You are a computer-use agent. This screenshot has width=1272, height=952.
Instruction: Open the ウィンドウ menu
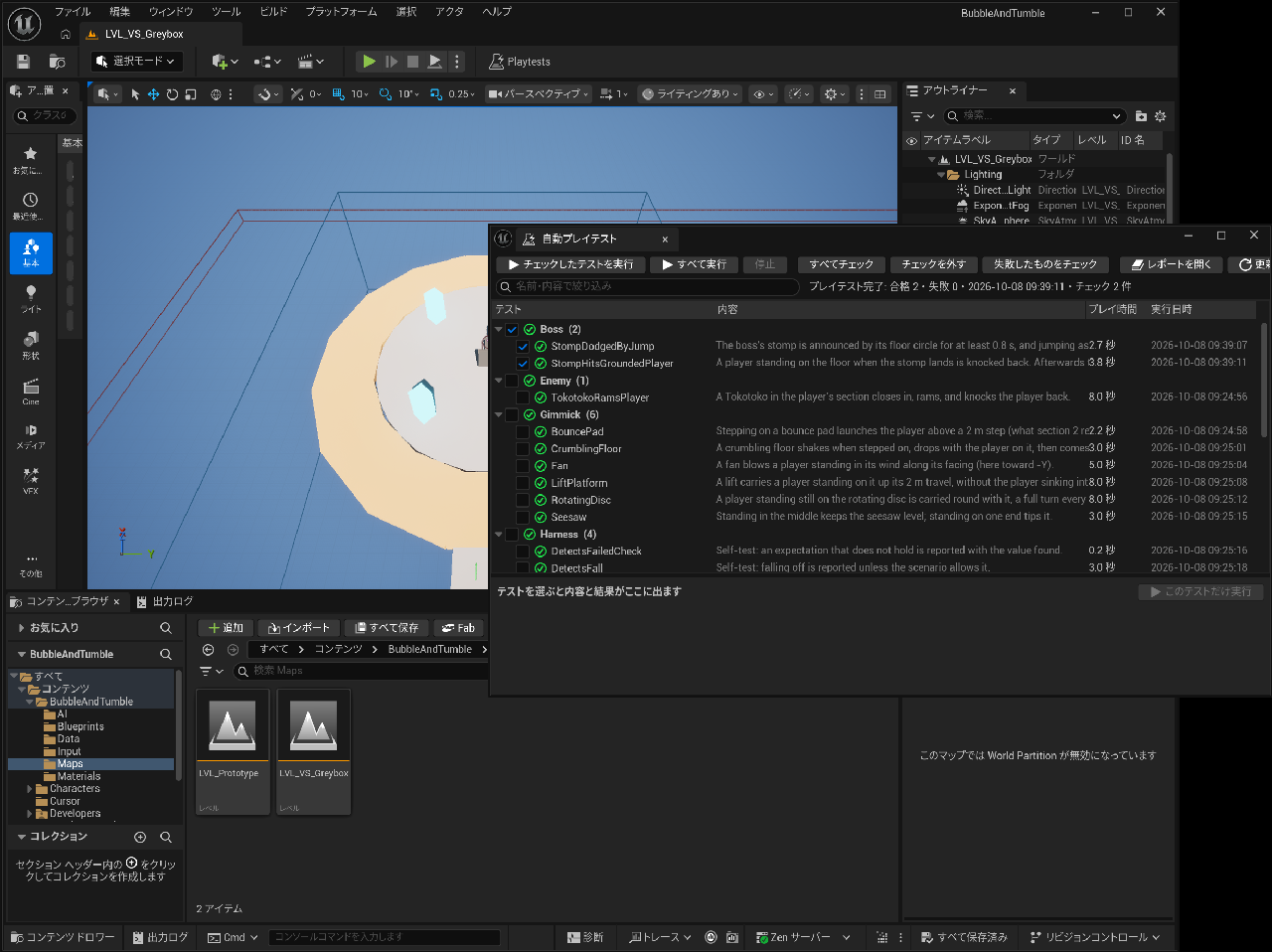(171, 12)
